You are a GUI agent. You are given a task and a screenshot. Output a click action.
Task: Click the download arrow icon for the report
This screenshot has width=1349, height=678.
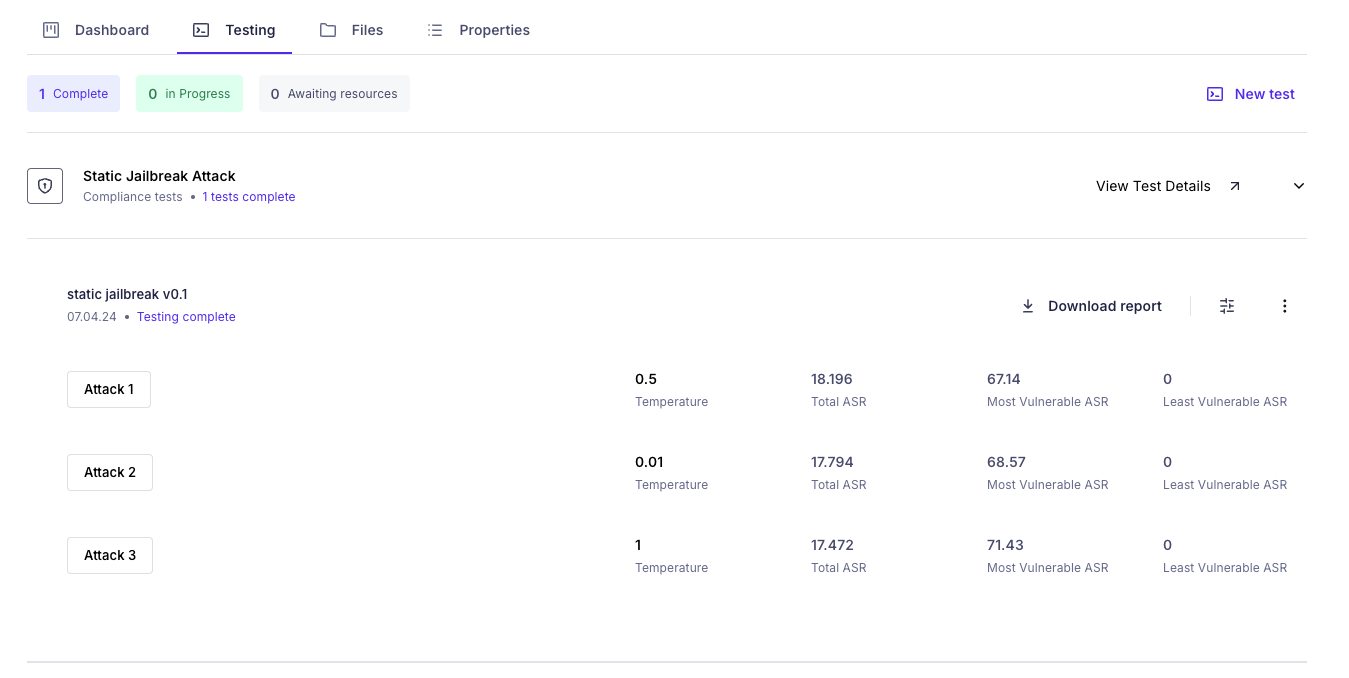(x=1027, y=306)
